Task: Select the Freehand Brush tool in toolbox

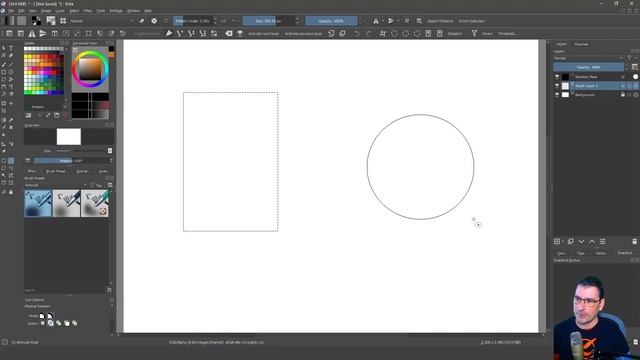Action: (4, 64)
